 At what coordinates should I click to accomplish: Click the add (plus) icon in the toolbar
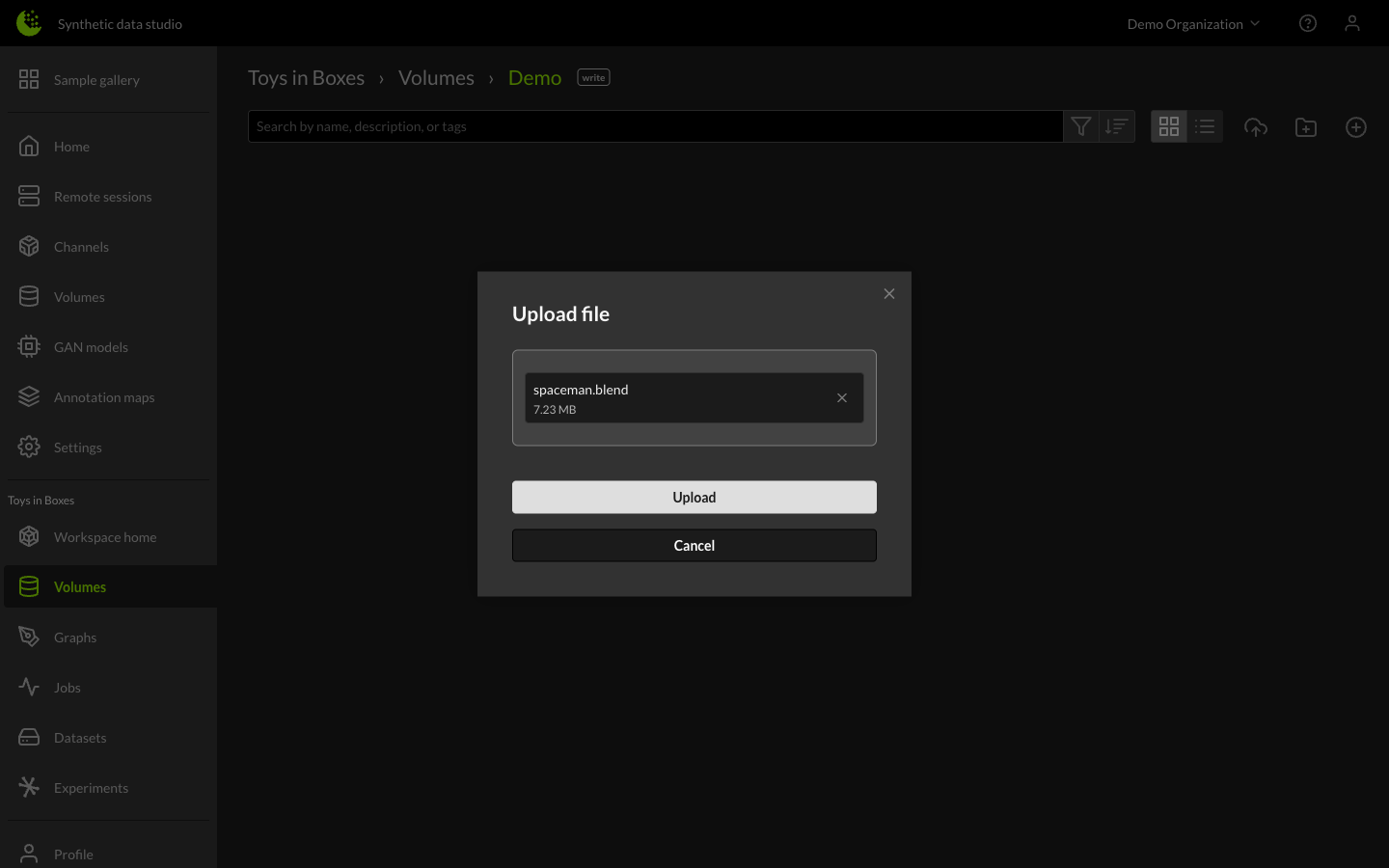(1356, 126)
